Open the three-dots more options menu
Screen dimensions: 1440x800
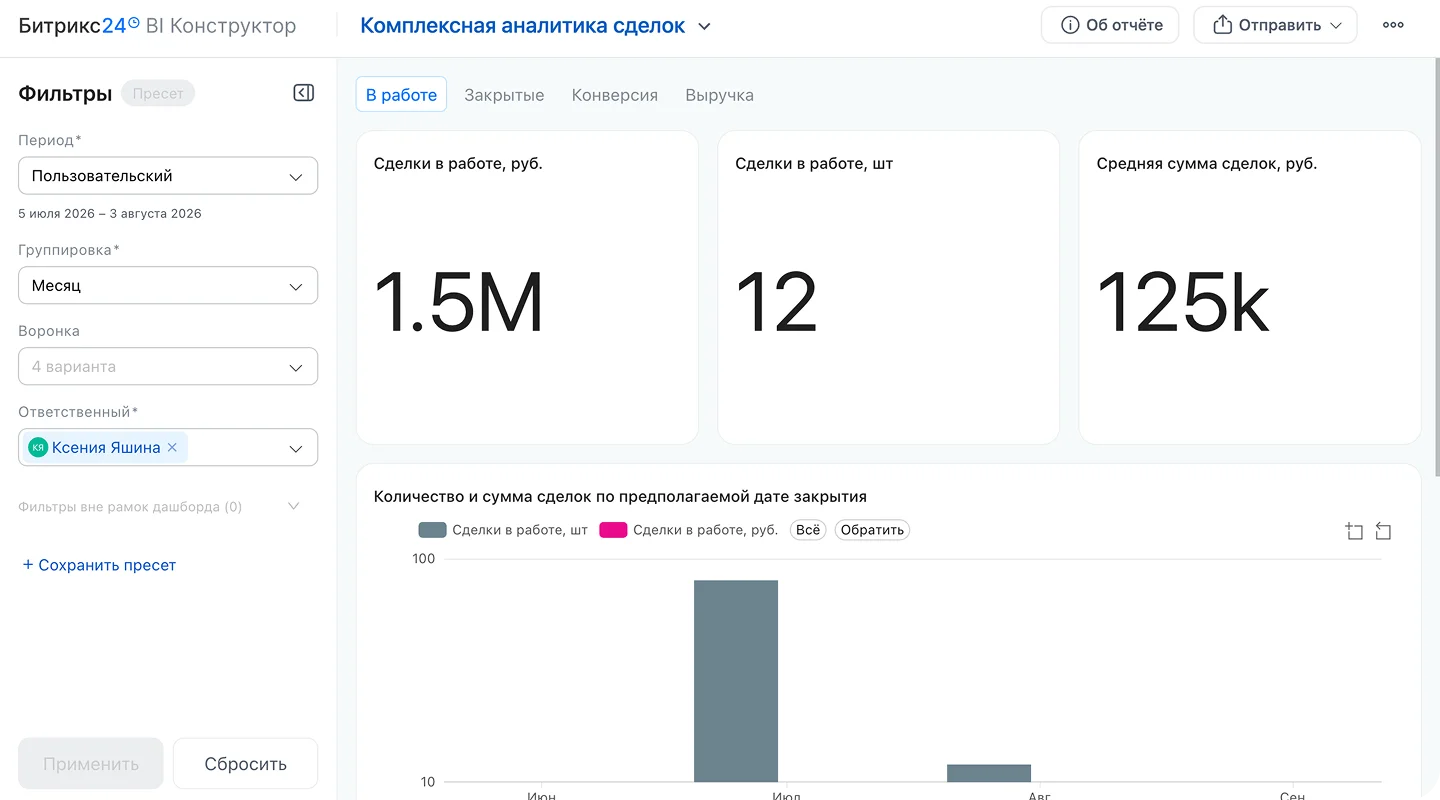[x=1393, y=25]
